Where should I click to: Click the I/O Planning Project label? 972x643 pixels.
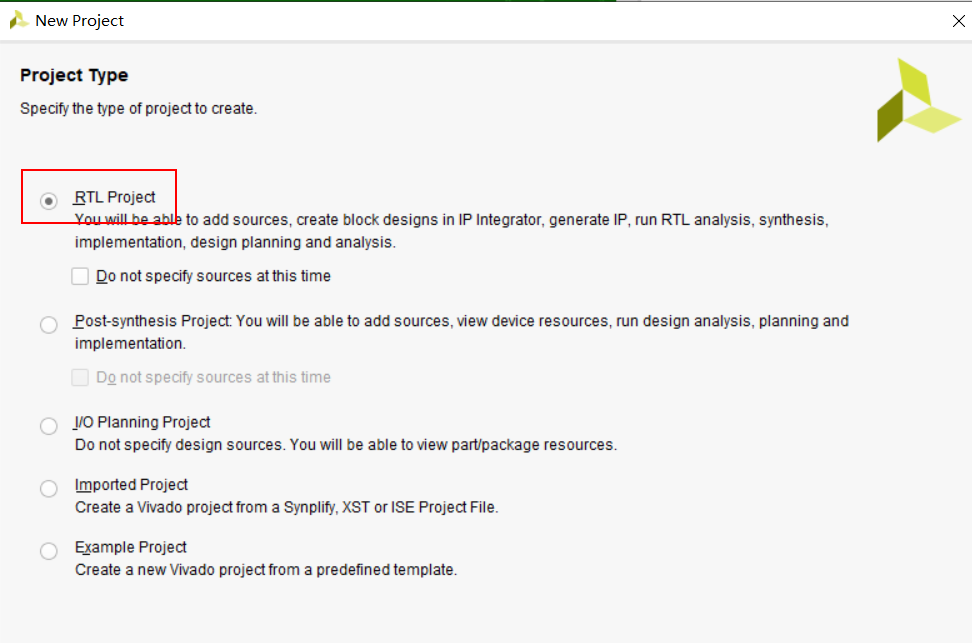pyautogui.click(x=143, y=422)
